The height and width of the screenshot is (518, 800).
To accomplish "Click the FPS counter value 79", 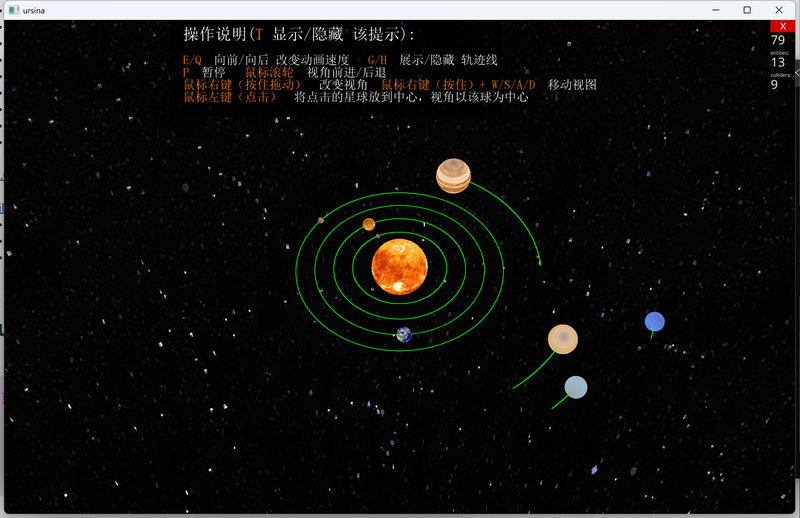I will coord(778,40).
